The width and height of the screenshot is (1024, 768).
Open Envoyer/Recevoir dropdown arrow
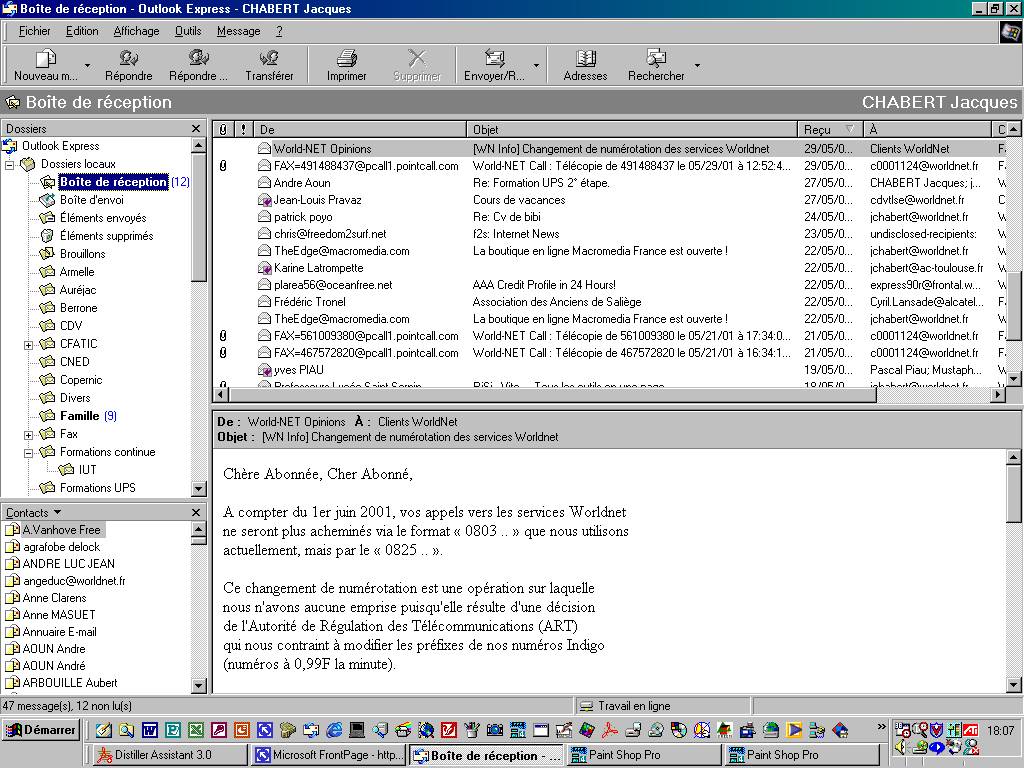click(536, 65)
